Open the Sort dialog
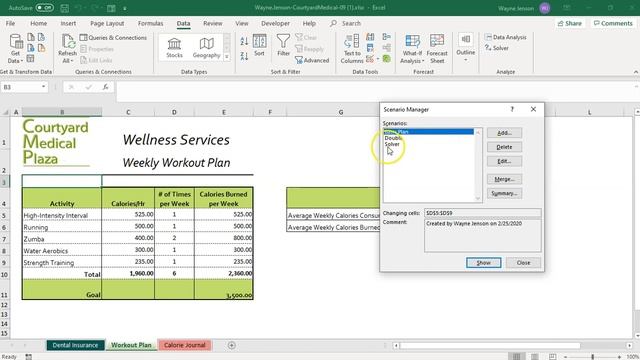Image resolution: width=640 pixels, height=360 pixels. tap(259, 45)
